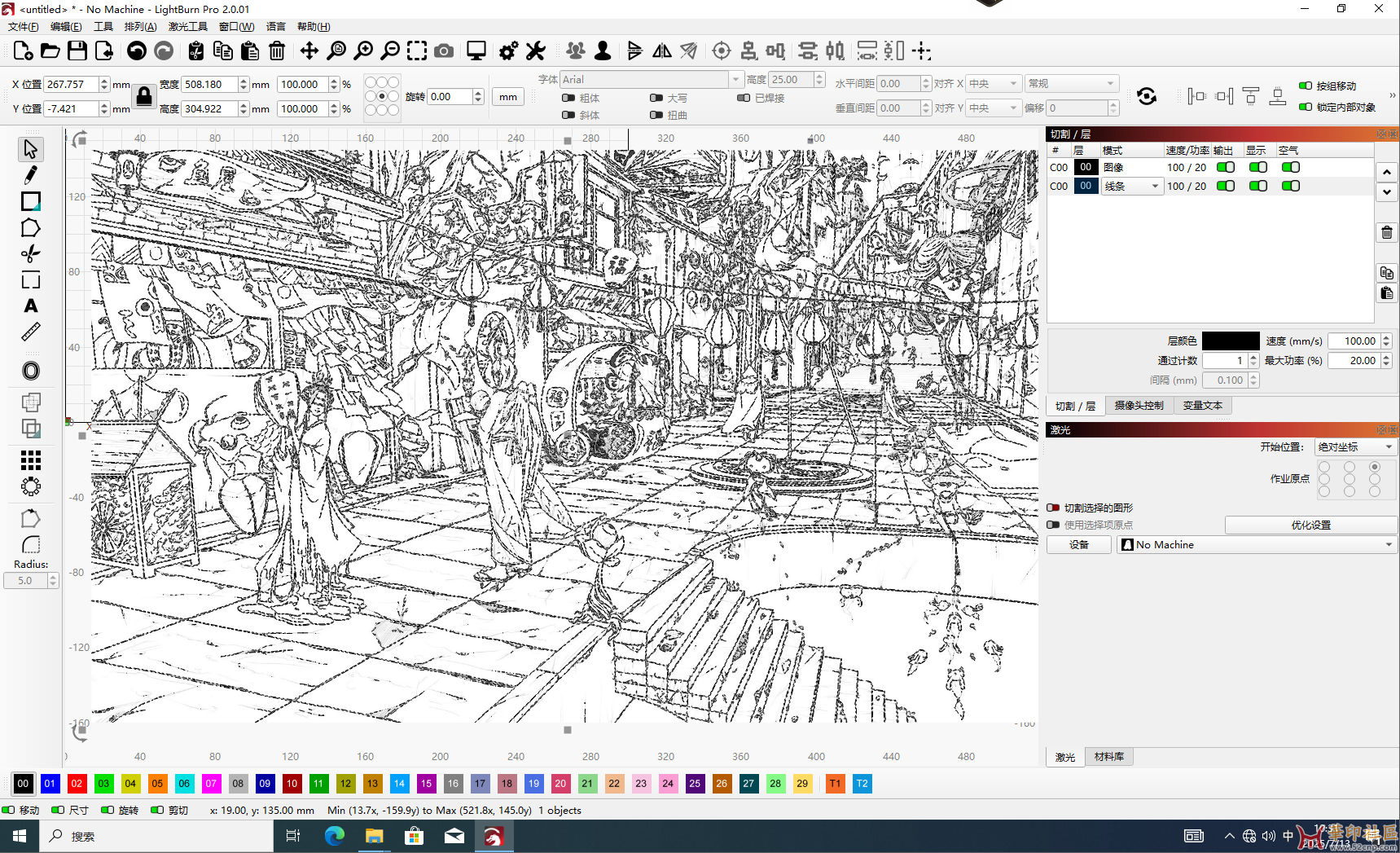1400x853 pixels.
Task: Toggle output for the 图像 layer
Action: point(1226,167)
